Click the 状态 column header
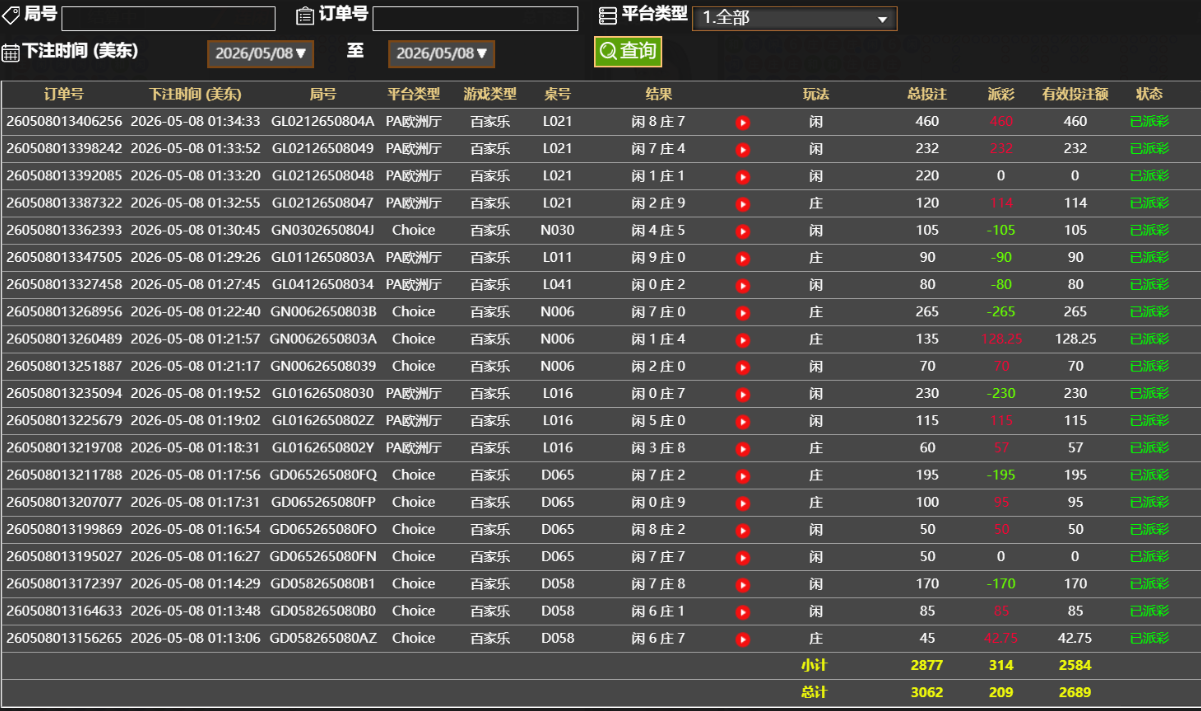The height and width of the screenshot is (711, 1201). tap(1149, 94)
